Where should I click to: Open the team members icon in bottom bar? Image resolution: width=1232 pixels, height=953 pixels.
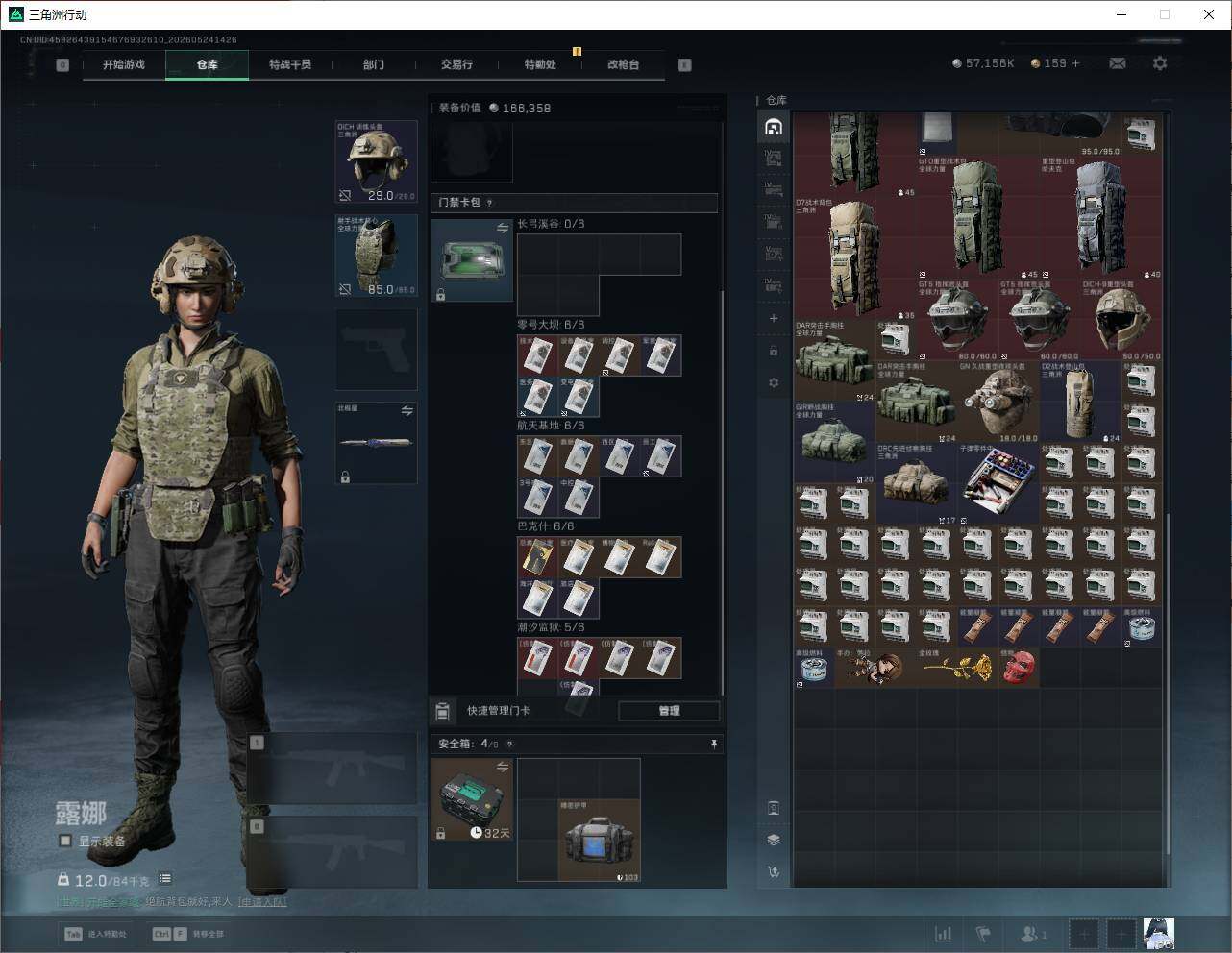[x=1033, y=934]
